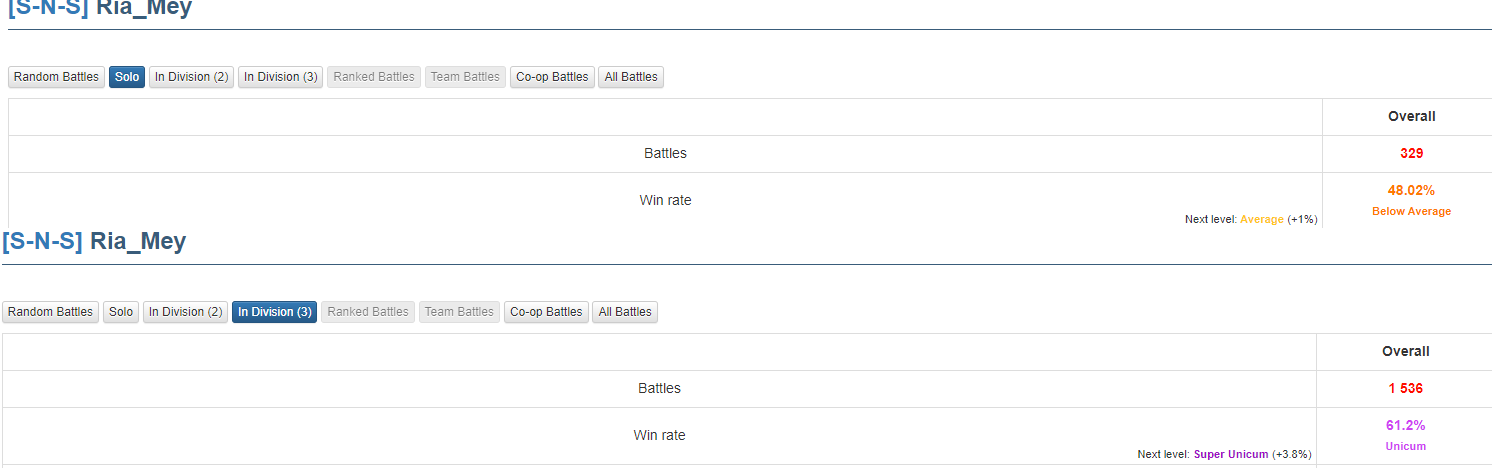Open Co-op Battles in the Solo stats panel
This screenshot has width=1492, height=468.
click(x=552, y=77)
